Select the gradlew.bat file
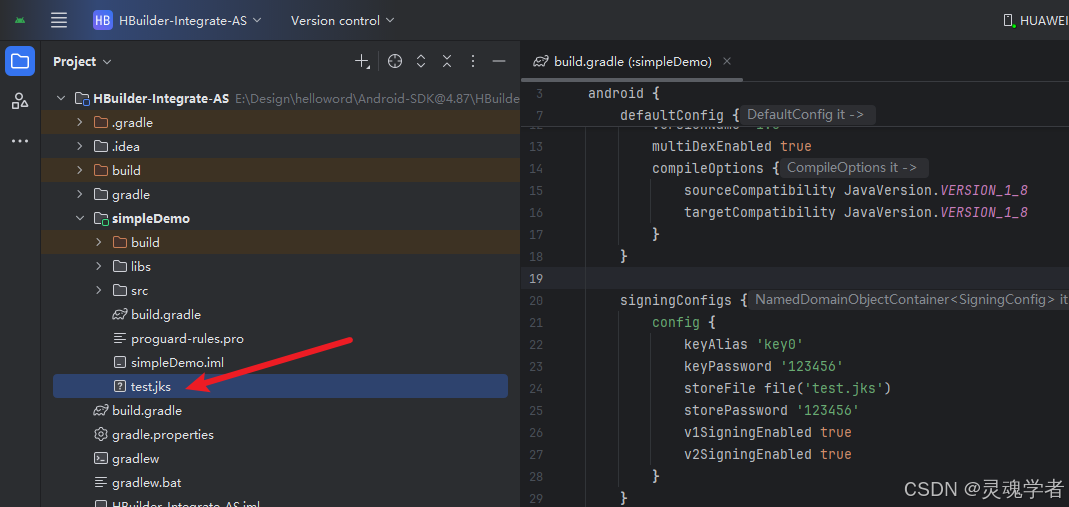Image resolution: width=1069 pixels, height=507 pixels. pyautogui.click(x=147, y=482)
